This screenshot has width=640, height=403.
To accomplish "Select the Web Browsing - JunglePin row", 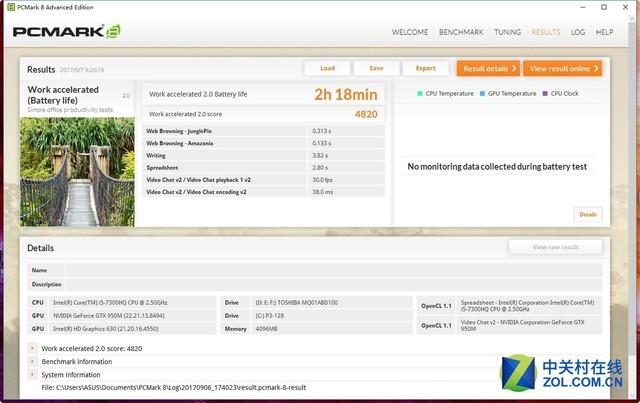I will [264, 131].
